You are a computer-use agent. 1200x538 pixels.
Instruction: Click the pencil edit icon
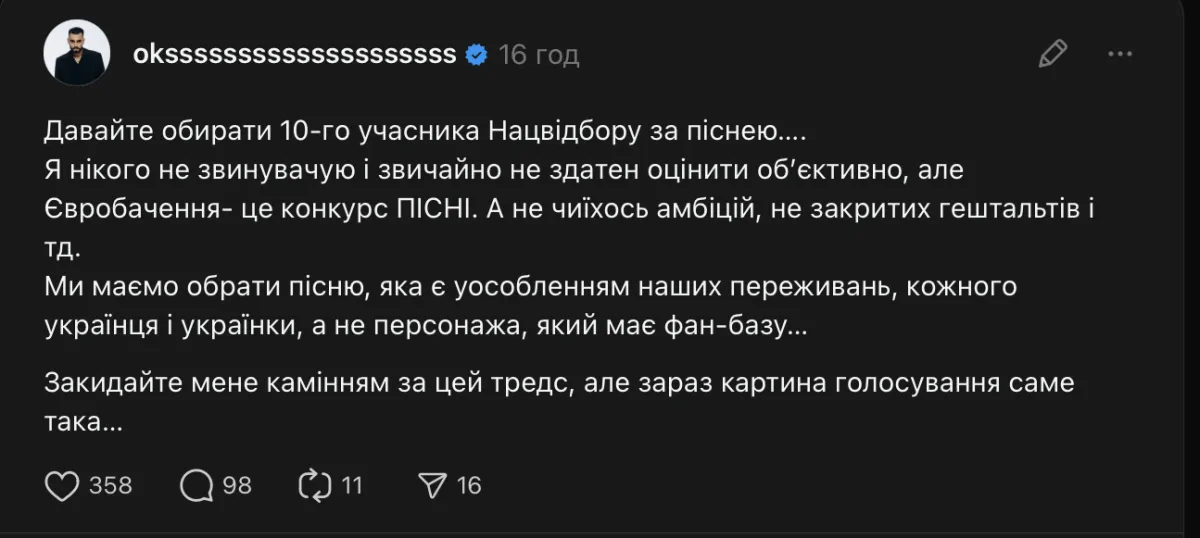[x=1053, y=53]
